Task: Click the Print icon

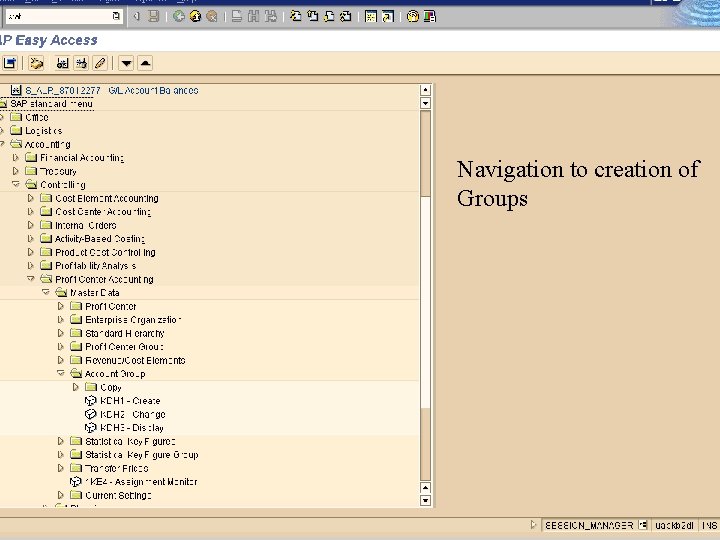Action: 237,17
